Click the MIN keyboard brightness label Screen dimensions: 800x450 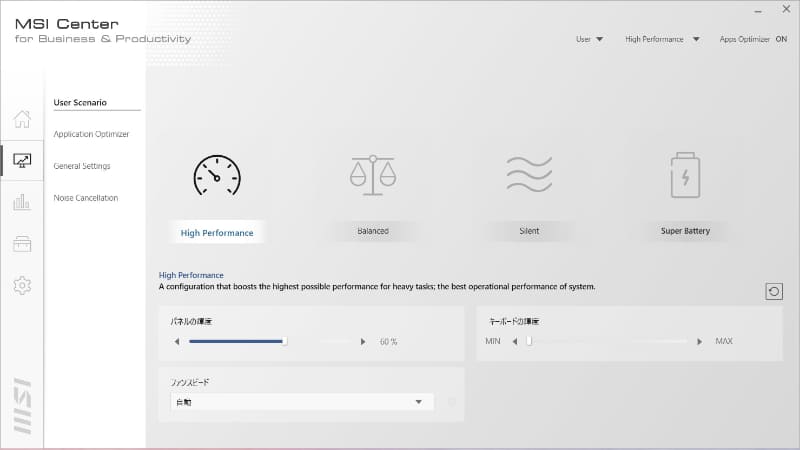coord(493,341)
